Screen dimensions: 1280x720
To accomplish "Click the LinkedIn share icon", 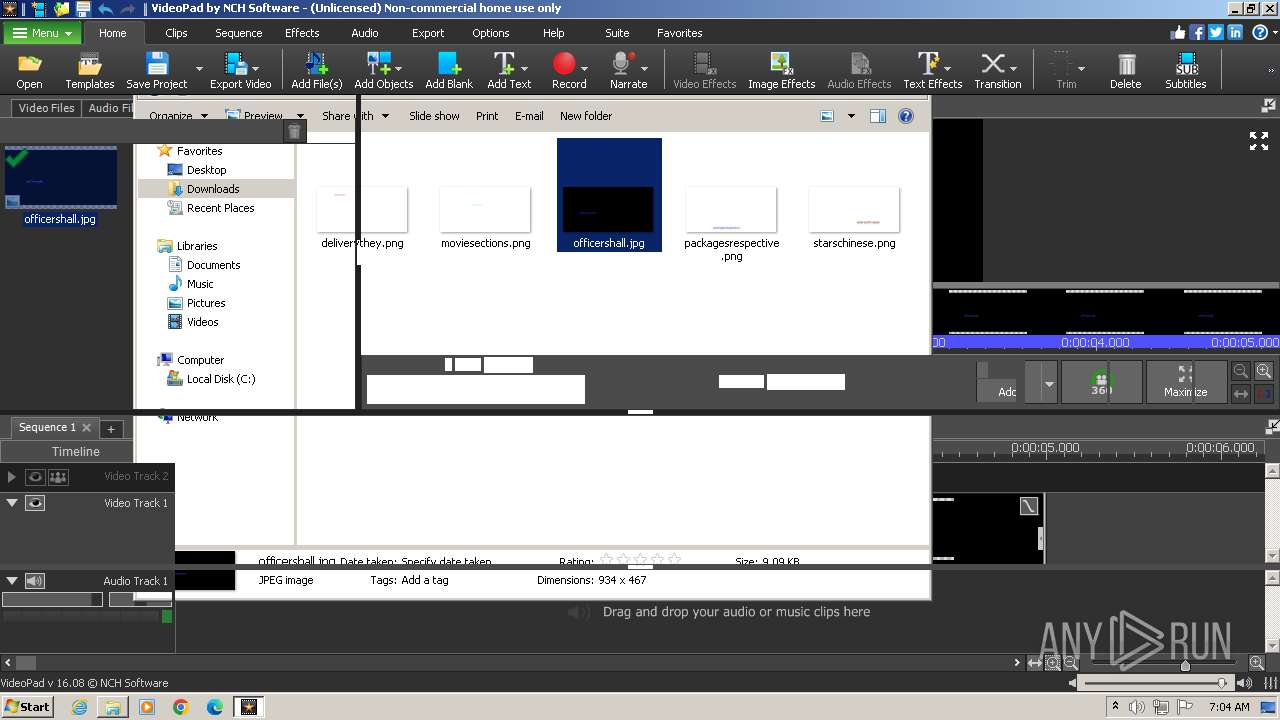I will (1235, 33).
